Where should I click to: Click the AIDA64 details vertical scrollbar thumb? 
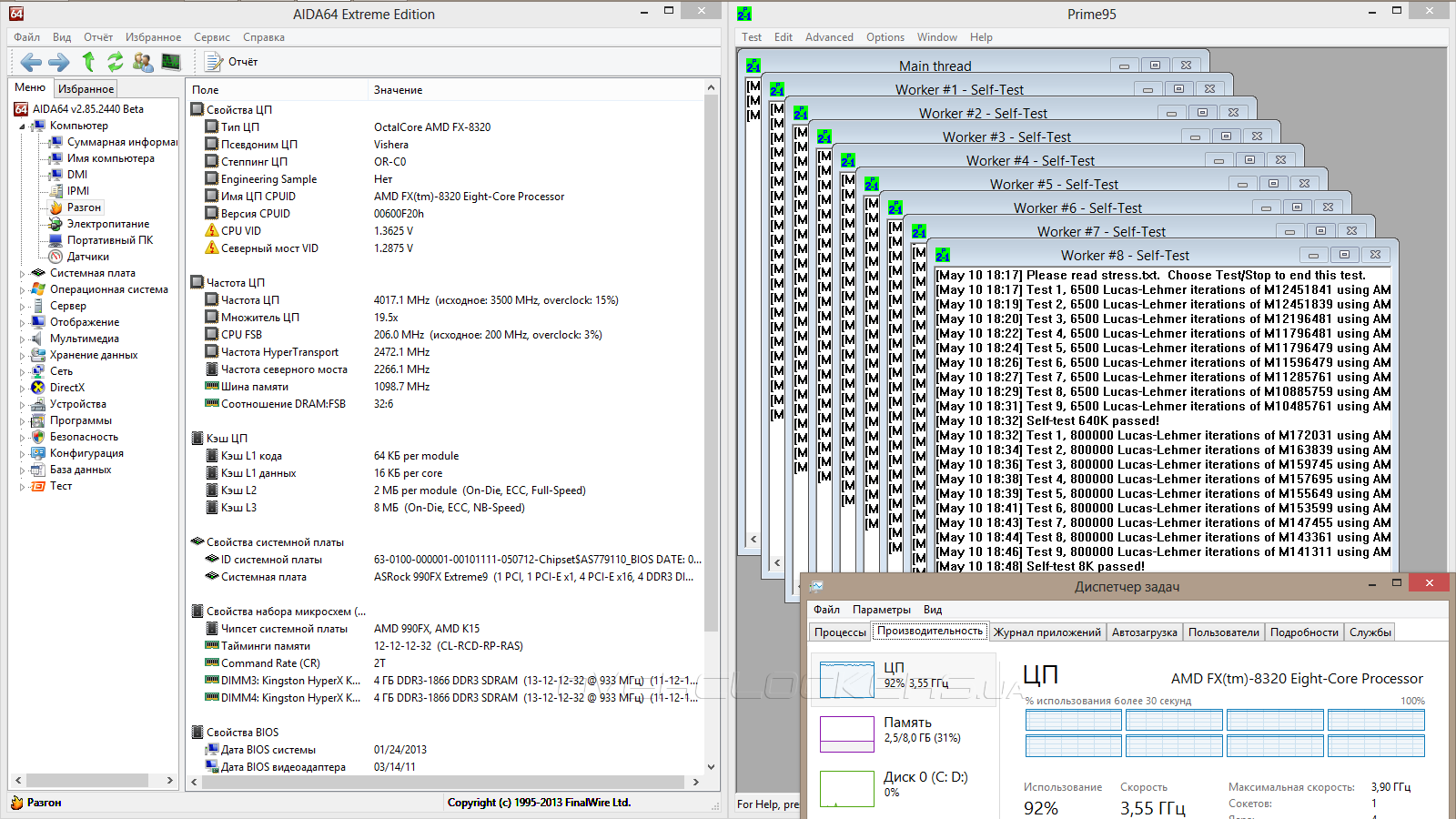(711, 364)
